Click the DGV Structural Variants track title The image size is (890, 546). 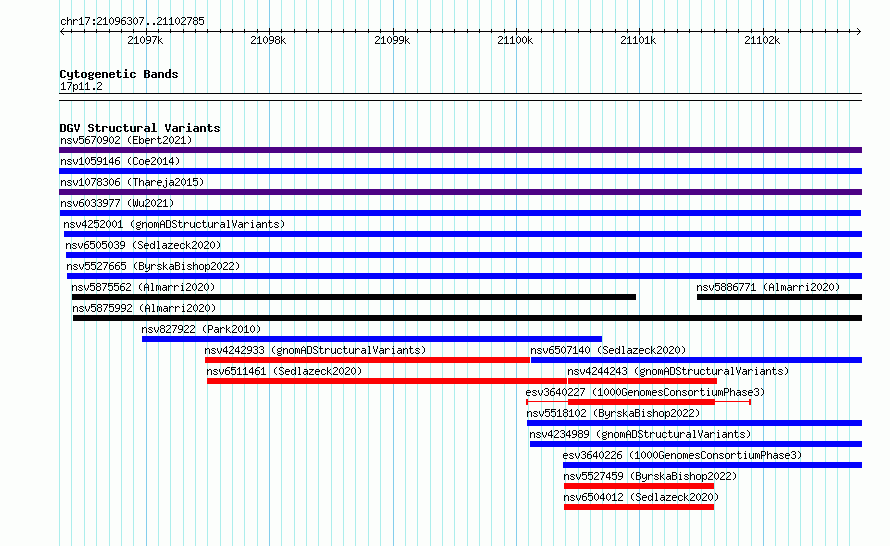(140, 128)
